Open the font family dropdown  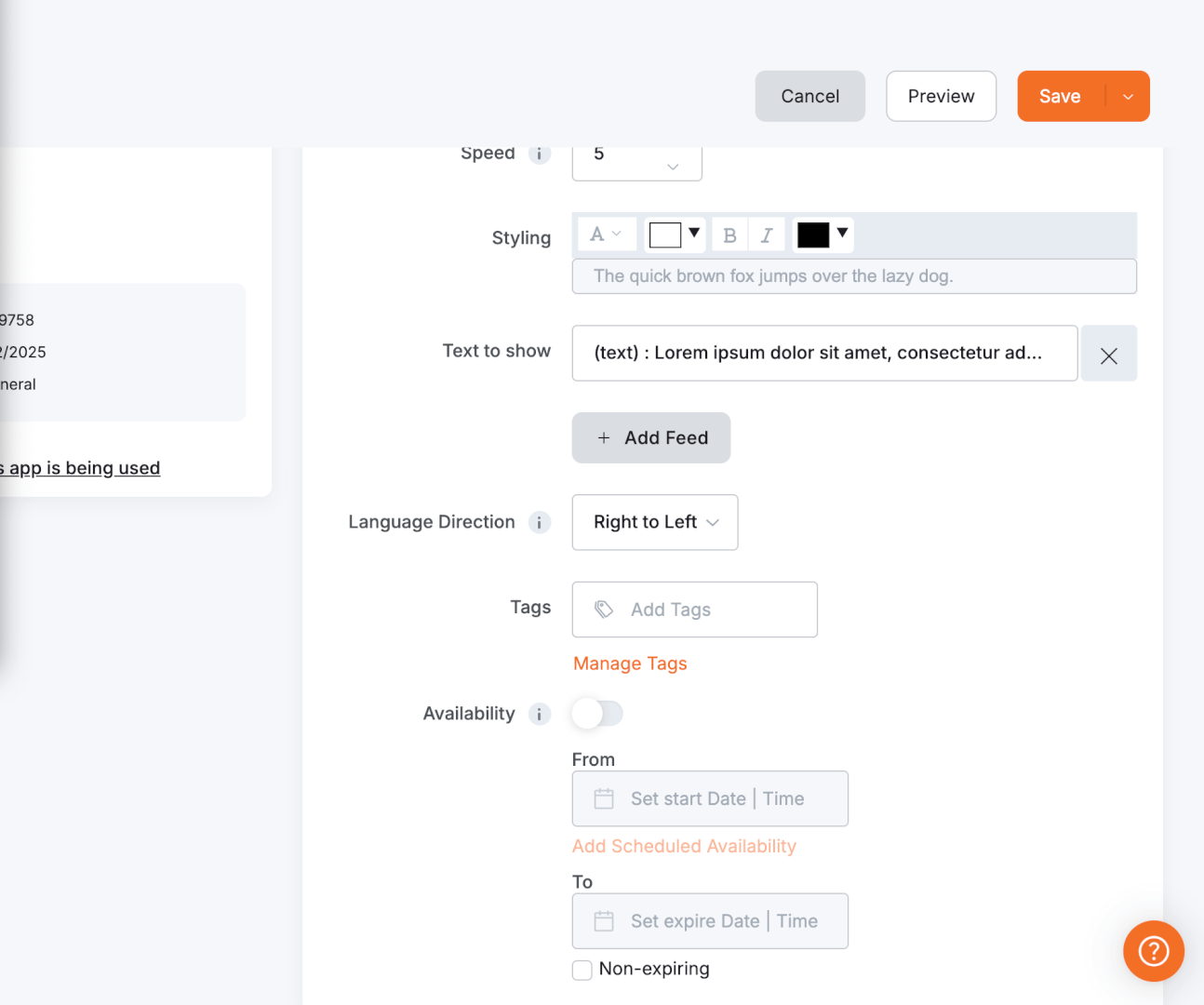click(x=606, y=234)
